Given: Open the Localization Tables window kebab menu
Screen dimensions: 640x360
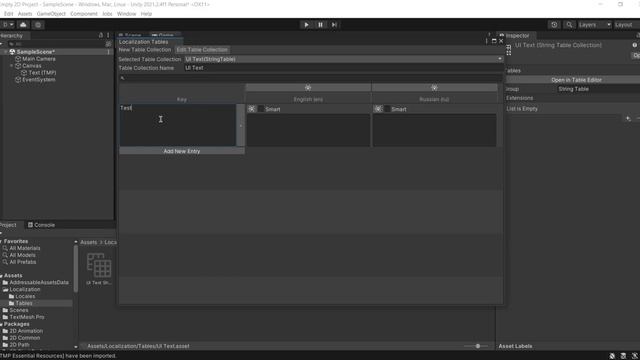Looking at the screenshot, I should coord(487,41).
